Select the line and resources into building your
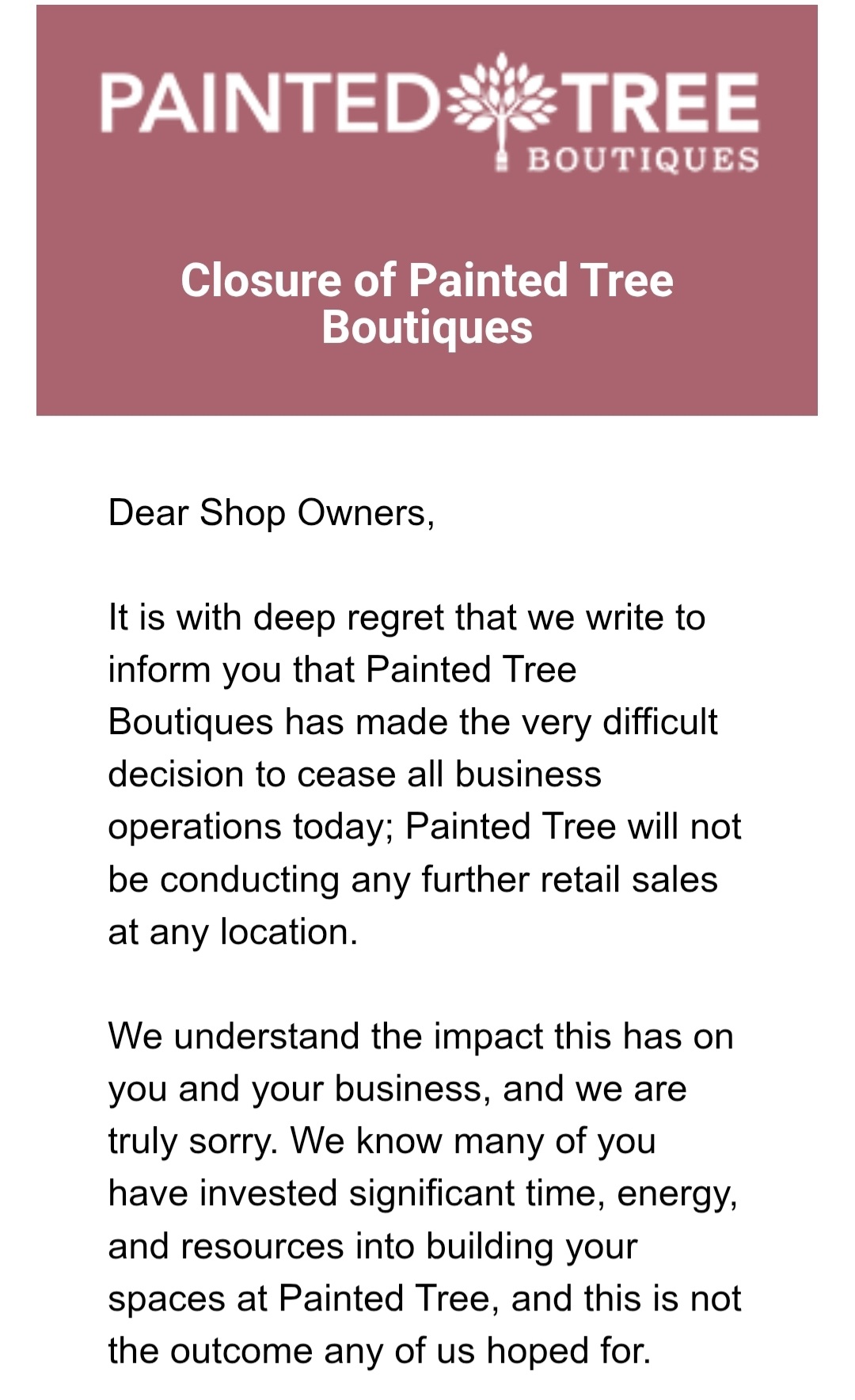The image size is (855, 1400). pyautogui.click(x=373, y=1246)
